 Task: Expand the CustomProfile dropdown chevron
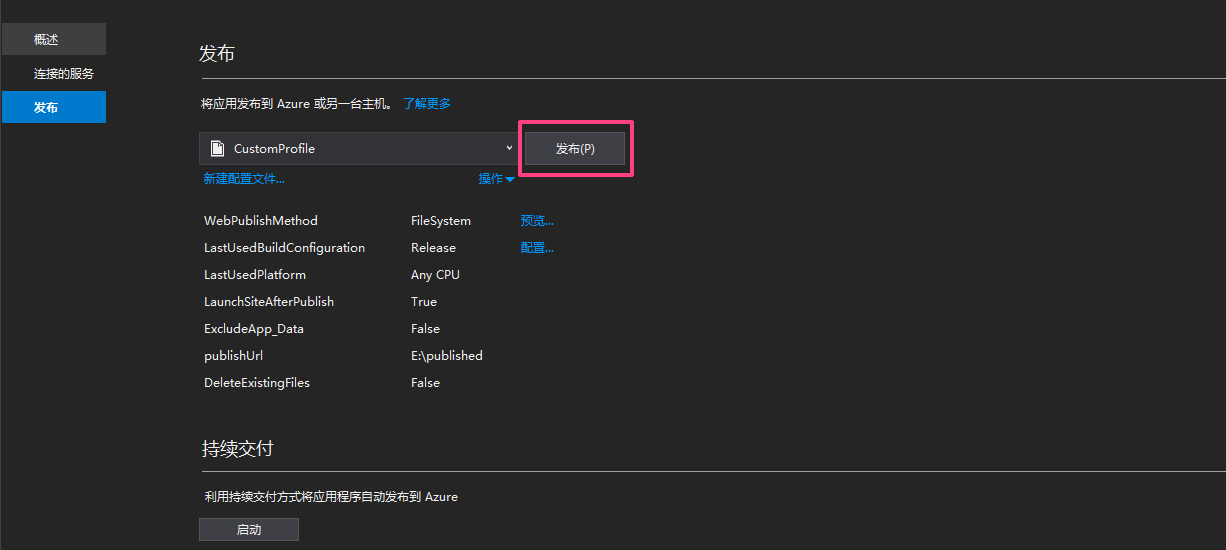tap(509, 148)
